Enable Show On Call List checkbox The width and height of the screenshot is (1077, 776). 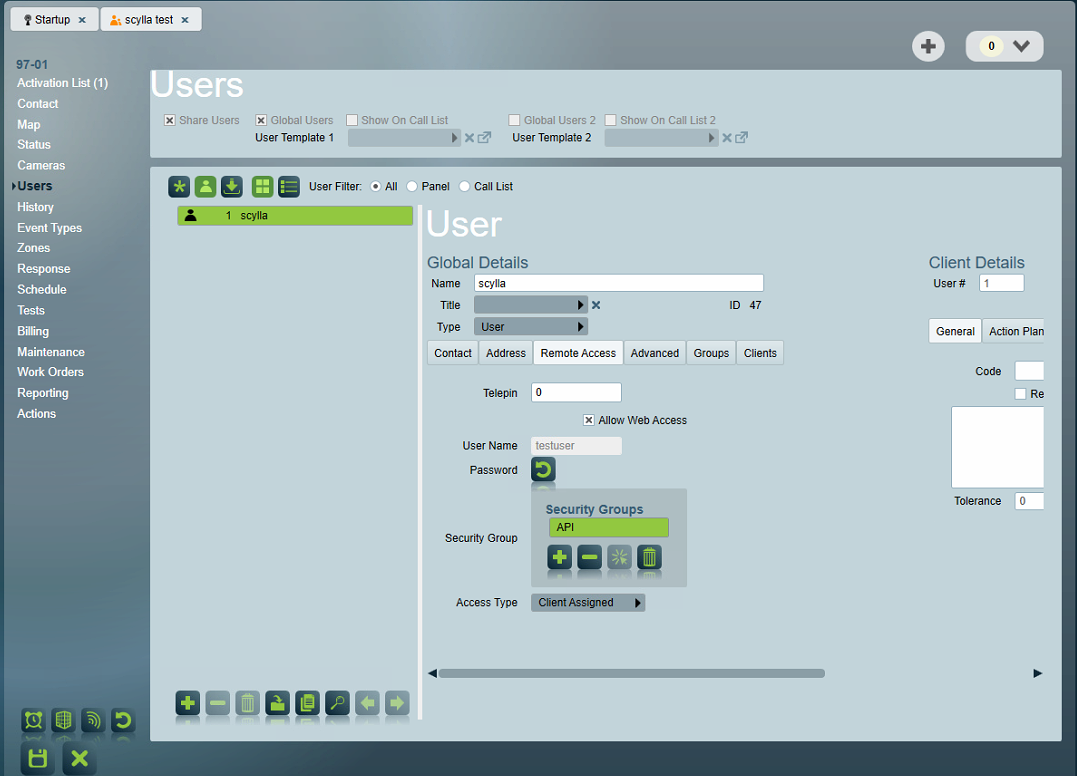pos(352,120)
